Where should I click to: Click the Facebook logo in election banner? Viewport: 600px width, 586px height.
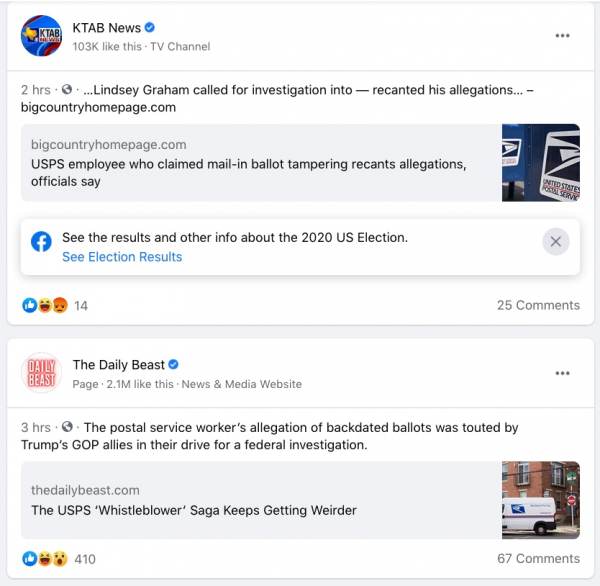coord(41,242)
